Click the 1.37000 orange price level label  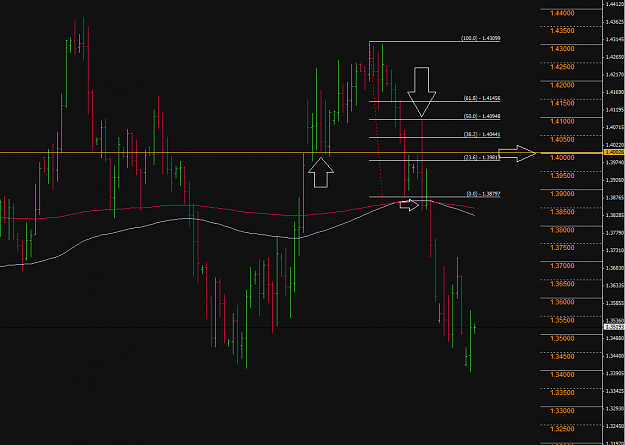tap(562, 266)
